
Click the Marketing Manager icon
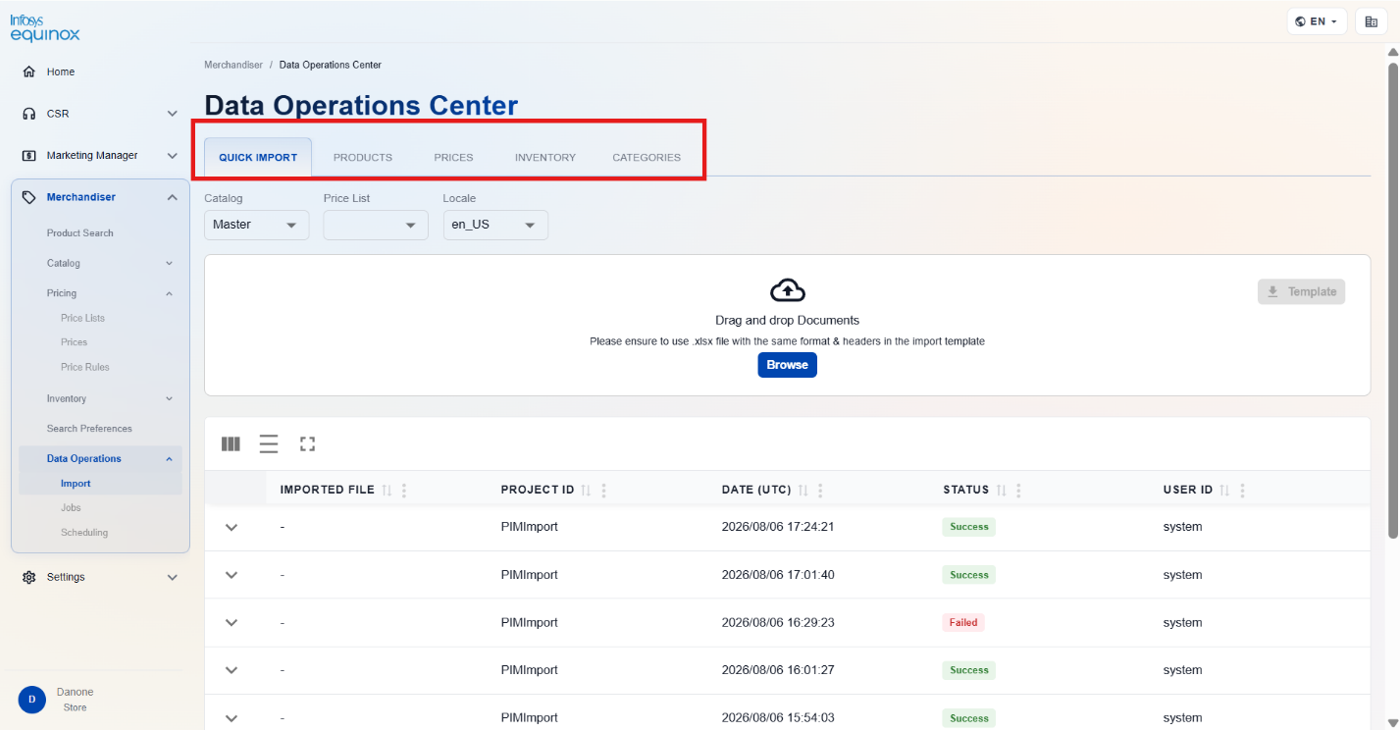coord(29,156)
